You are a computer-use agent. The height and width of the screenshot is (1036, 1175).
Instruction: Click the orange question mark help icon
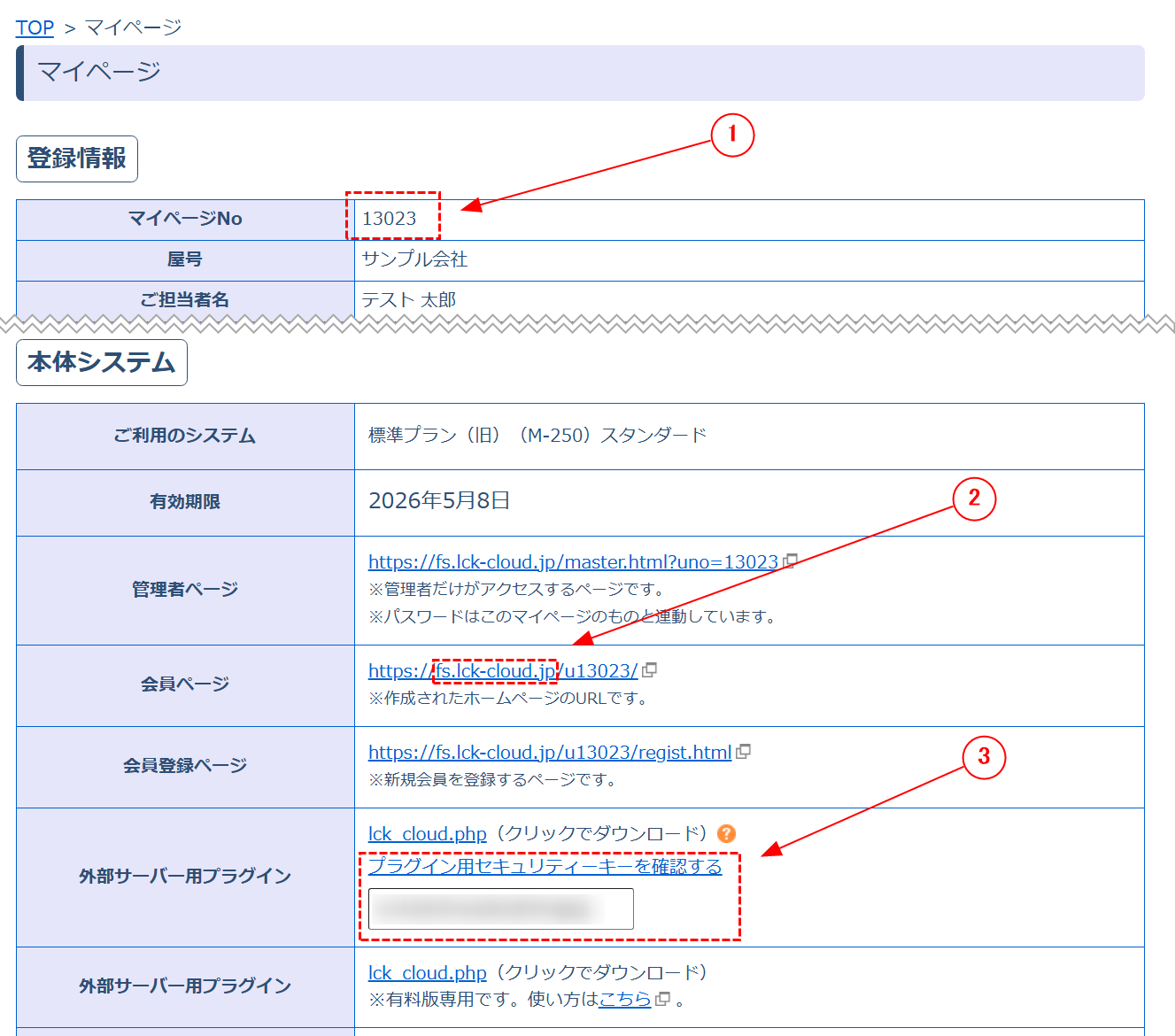point(726,834)
